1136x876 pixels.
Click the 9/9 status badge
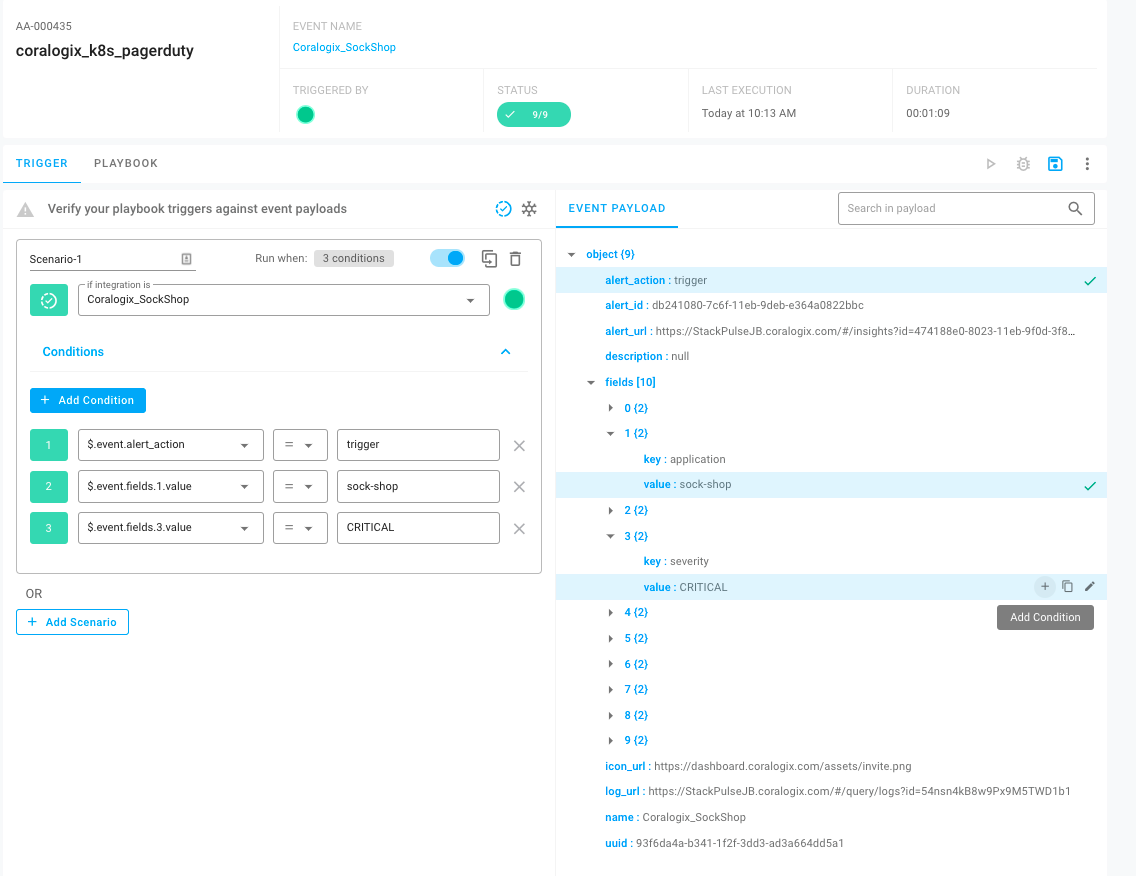tap(534, 114)
